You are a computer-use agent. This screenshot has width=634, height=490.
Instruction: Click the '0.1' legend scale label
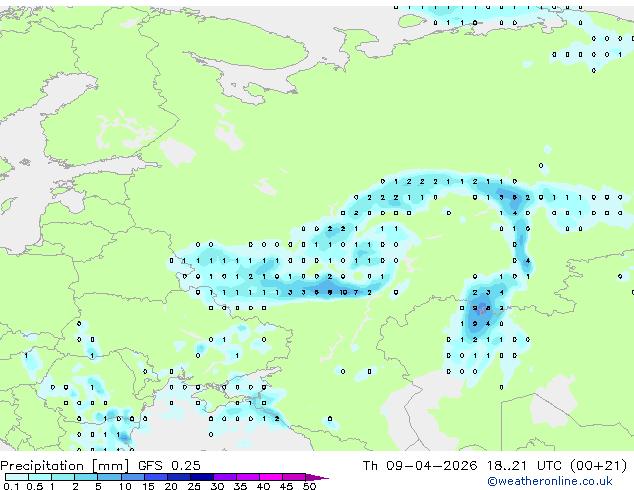[x=11, y=486]
